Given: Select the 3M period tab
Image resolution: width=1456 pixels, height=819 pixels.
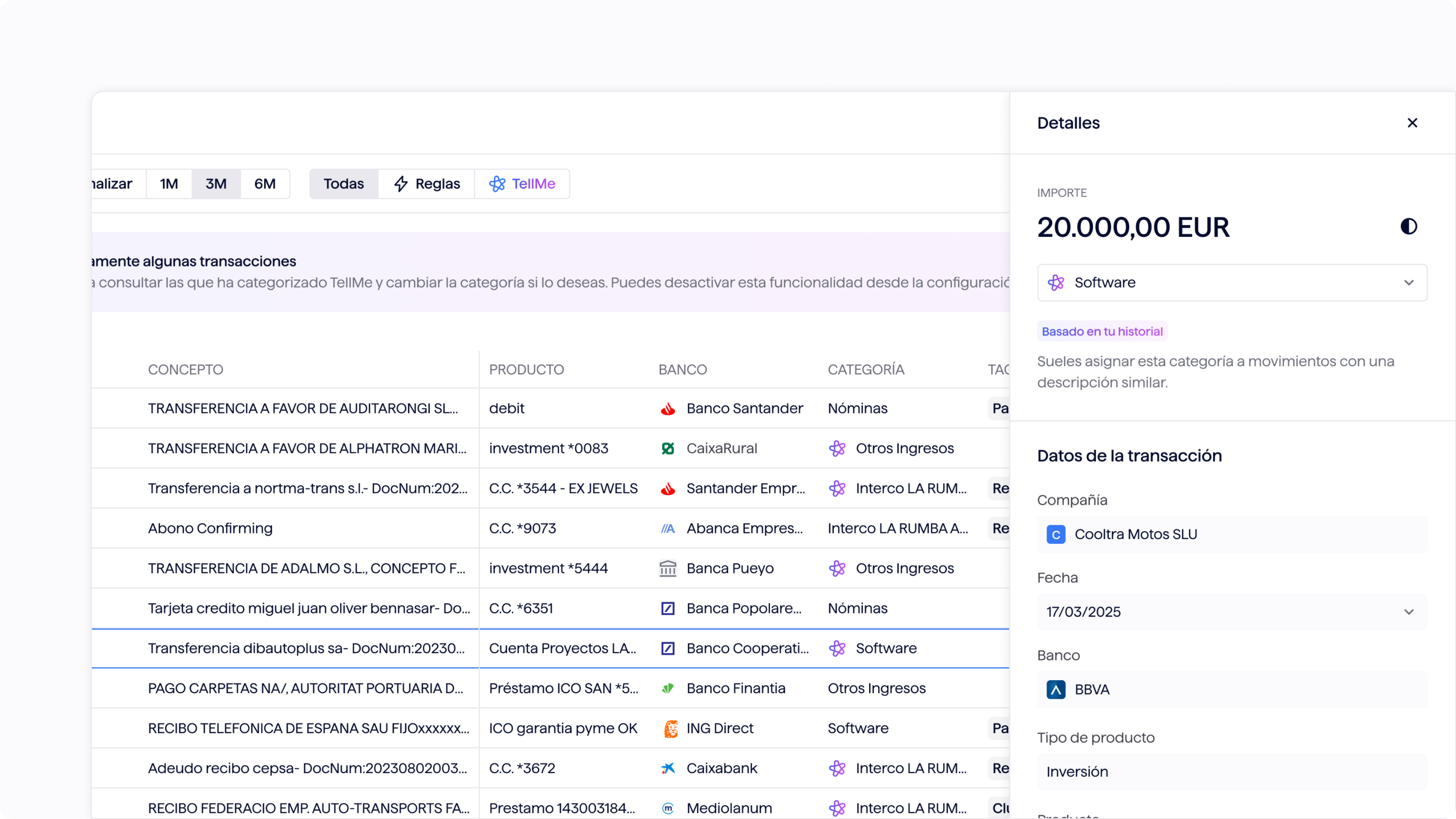Looking at the screenshot, I should coord(216,184).
